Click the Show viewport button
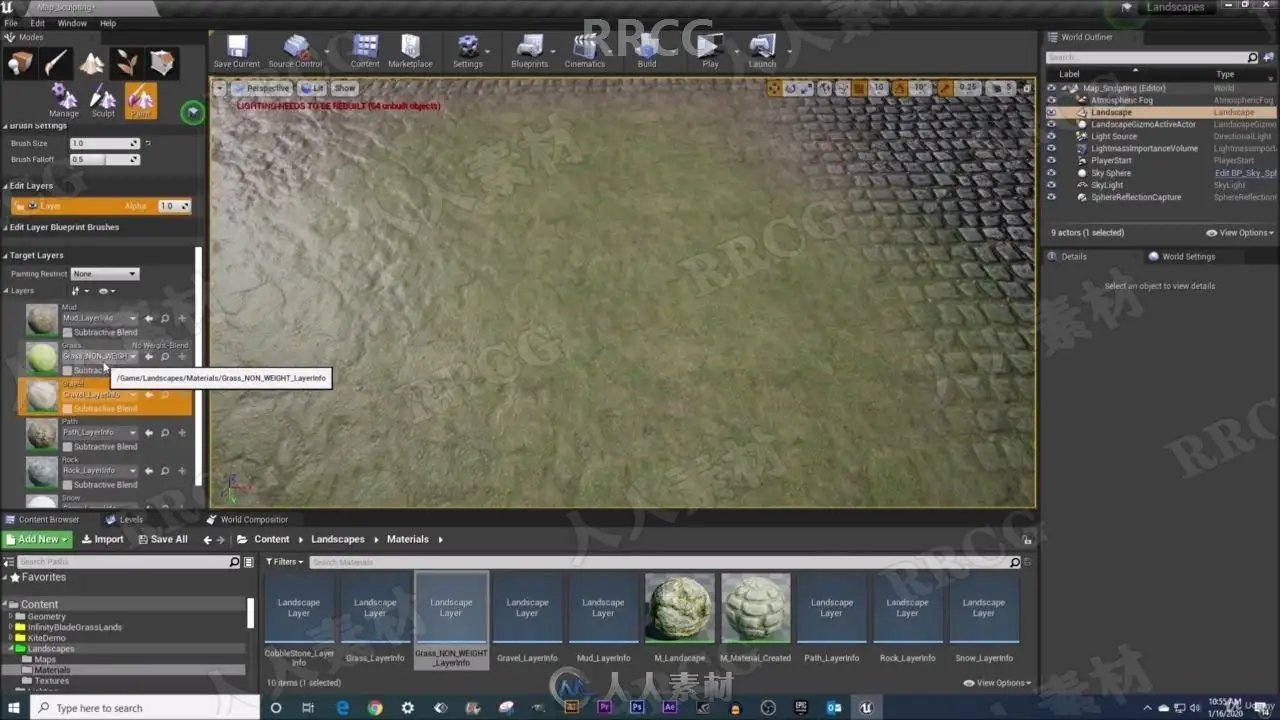Image resolution: width=1280 pixels, height=720 pixels. click(344, 88)
